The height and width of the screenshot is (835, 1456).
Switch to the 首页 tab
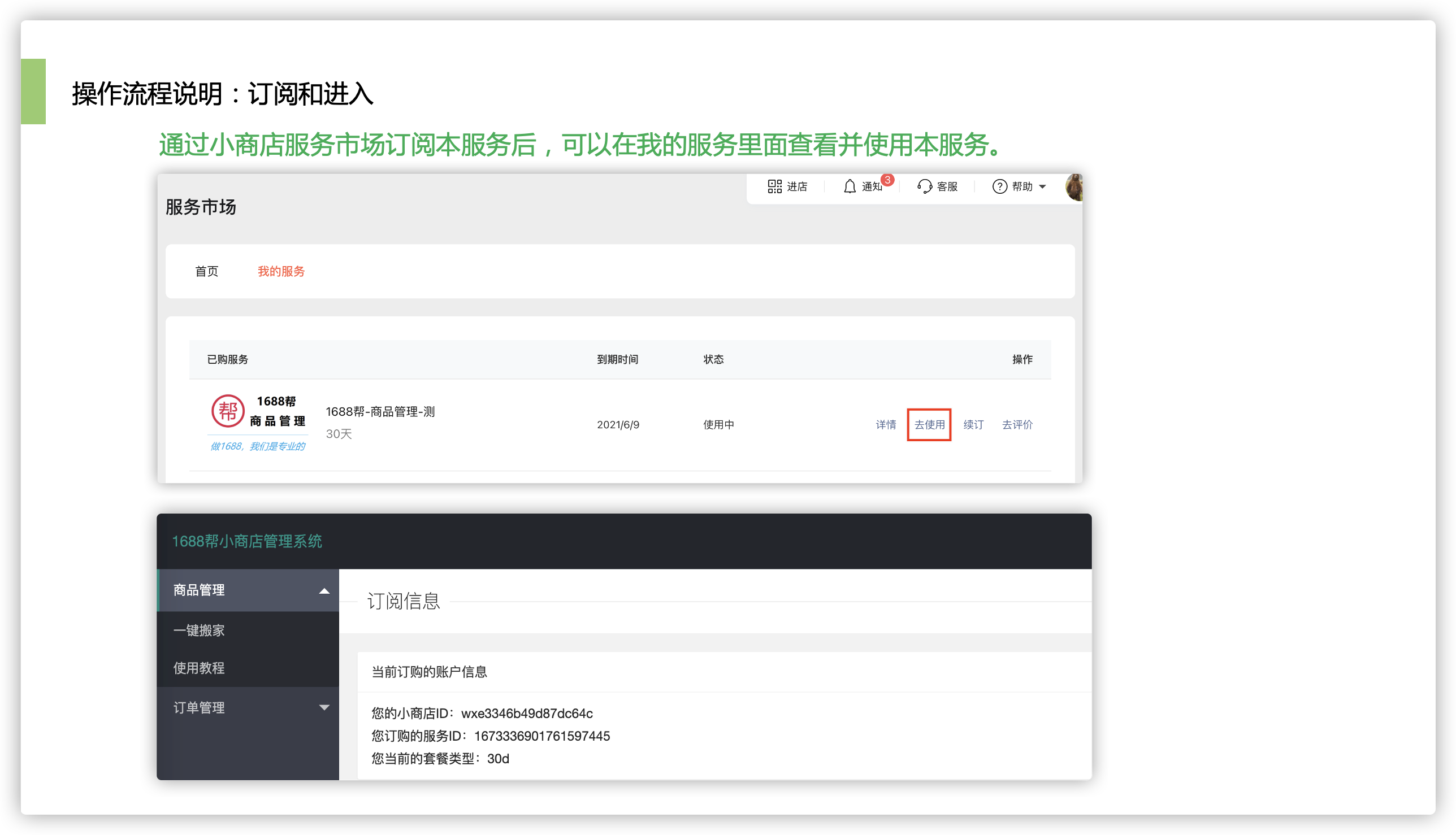click(x=207, y=271)
